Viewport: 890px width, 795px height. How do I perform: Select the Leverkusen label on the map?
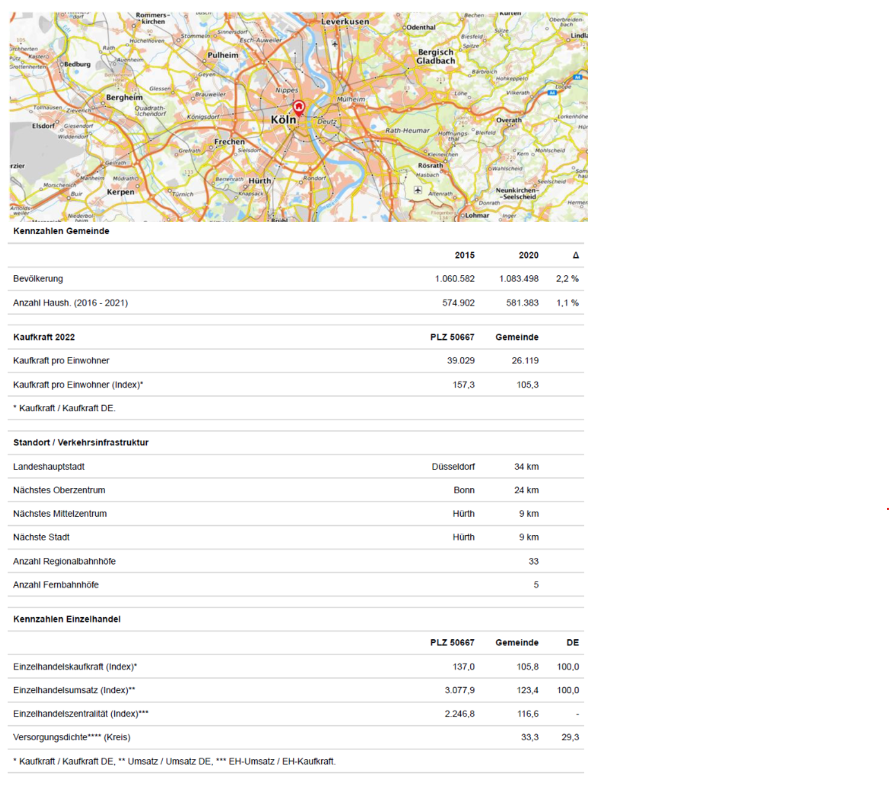pyautogui.click(x=345, y=21)
